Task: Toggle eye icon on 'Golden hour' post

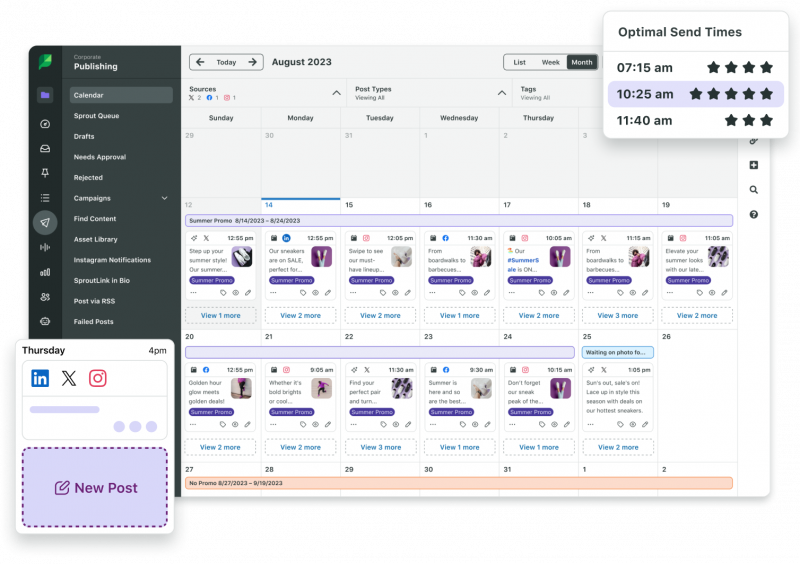Action: 235,425
